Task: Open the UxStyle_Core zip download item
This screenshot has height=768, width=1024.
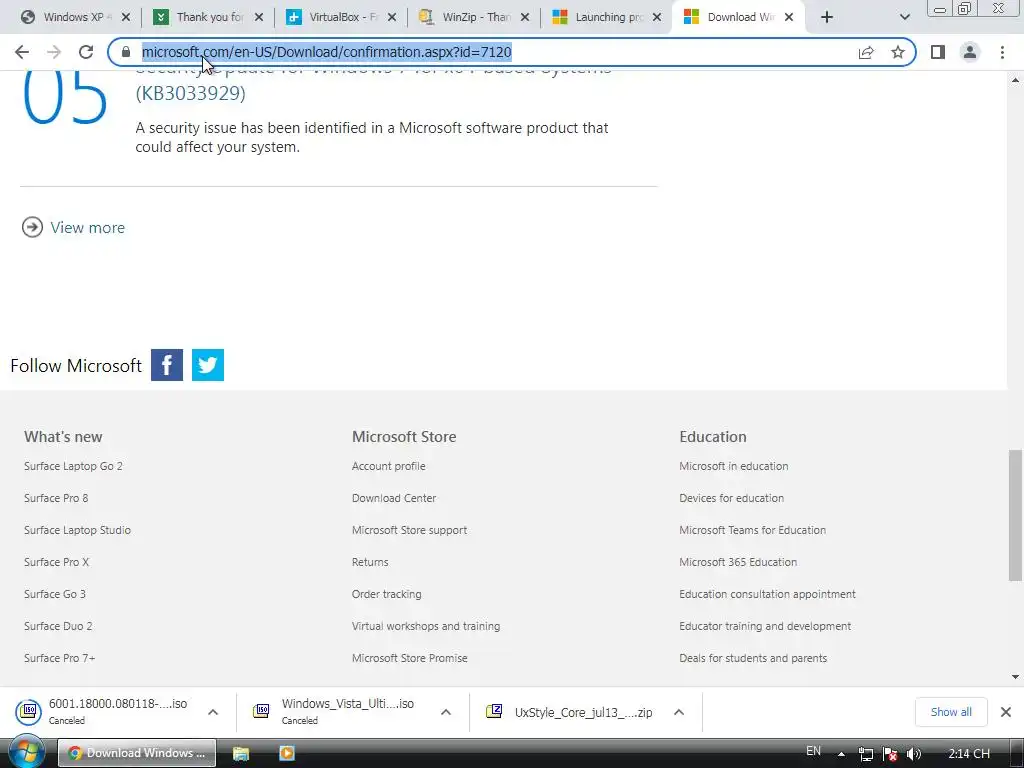Action: tap(569, 712)
